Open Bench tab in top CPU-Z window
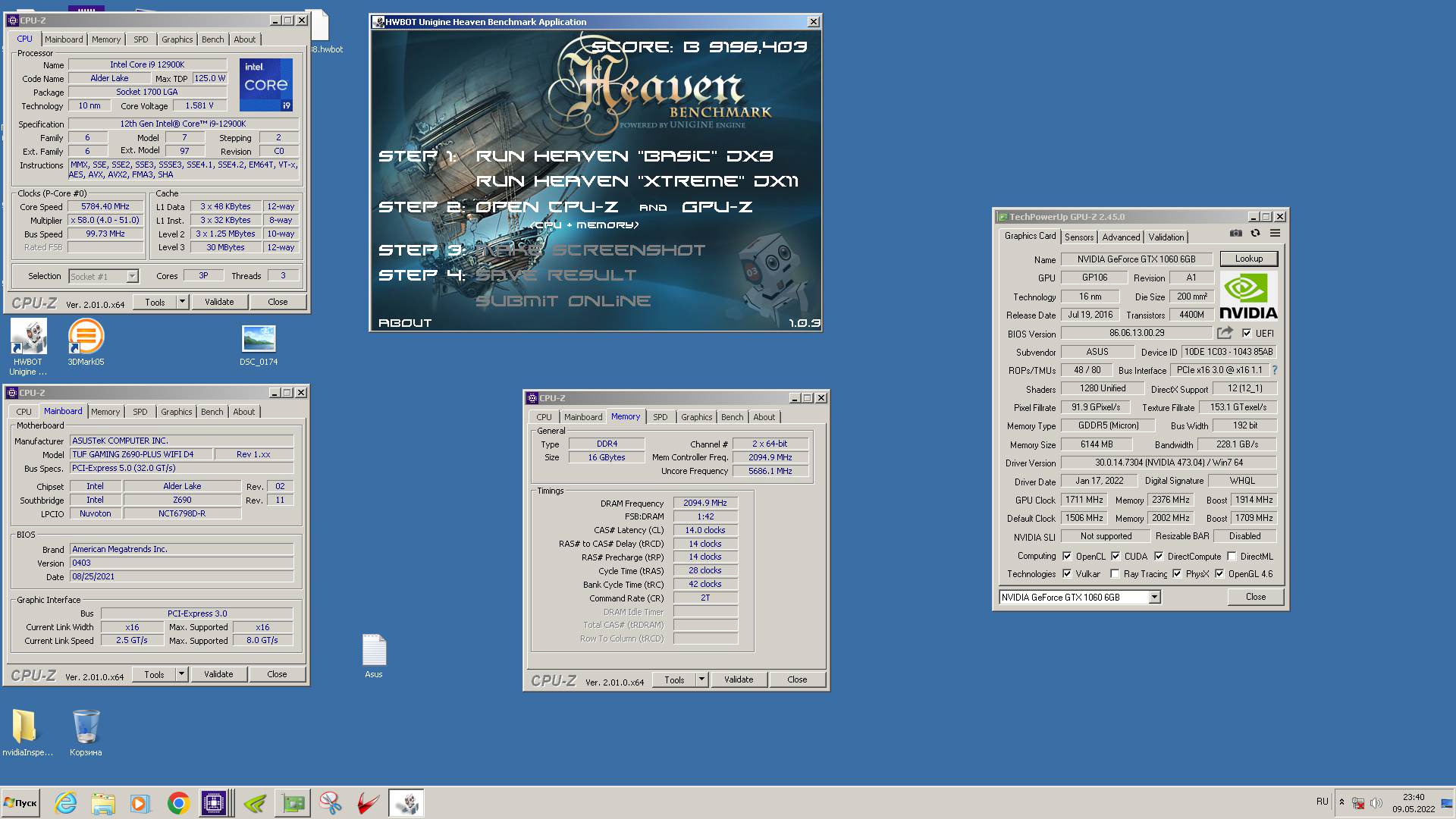Screen dimensions: 1456x819 [213, 39]
